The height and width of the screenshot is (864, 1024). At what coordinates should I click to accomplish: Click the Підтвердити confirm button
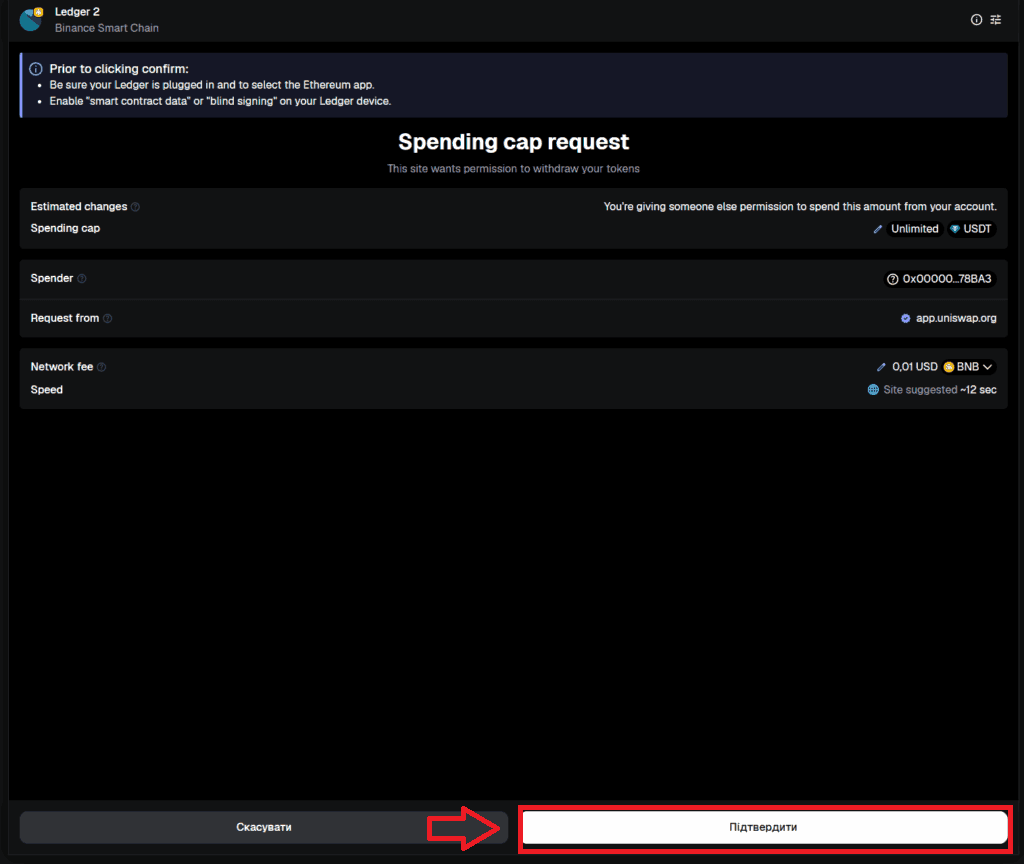tap(764, 827)
